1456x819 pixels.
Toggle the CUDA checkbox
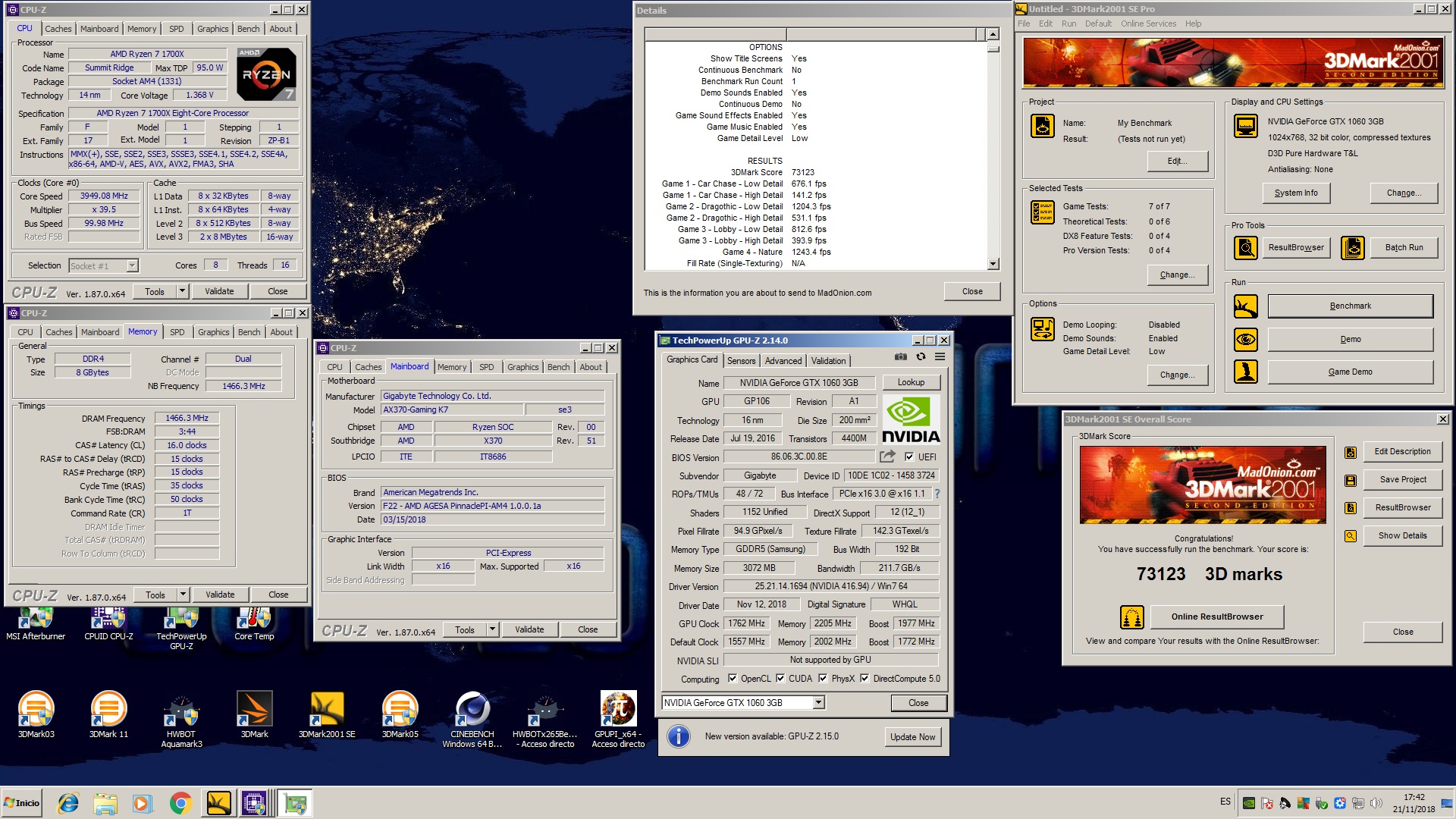coord(780,679)
